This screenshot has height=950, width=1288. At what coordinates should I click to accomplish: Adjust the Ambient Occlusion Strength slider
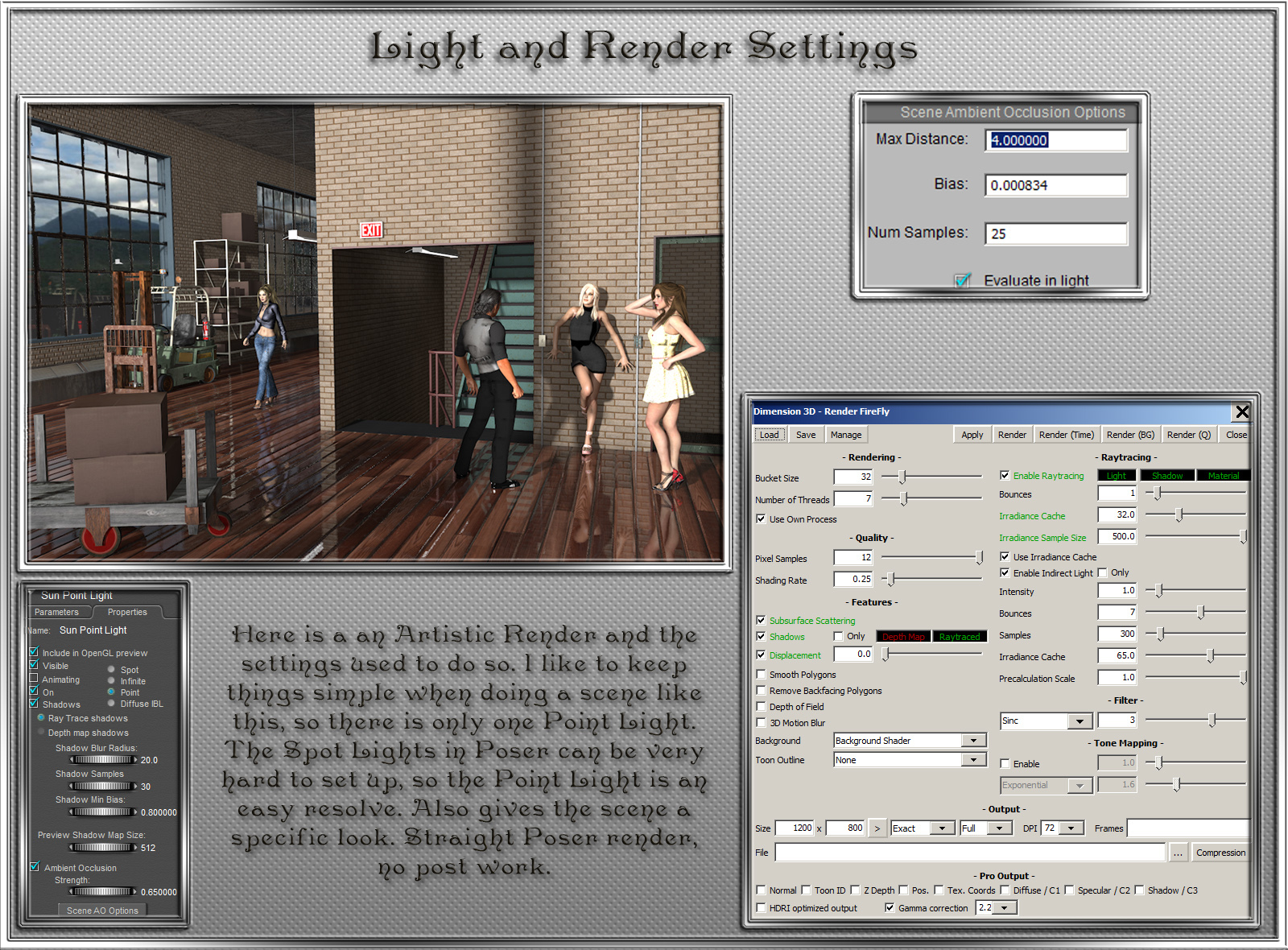[103, 892]
